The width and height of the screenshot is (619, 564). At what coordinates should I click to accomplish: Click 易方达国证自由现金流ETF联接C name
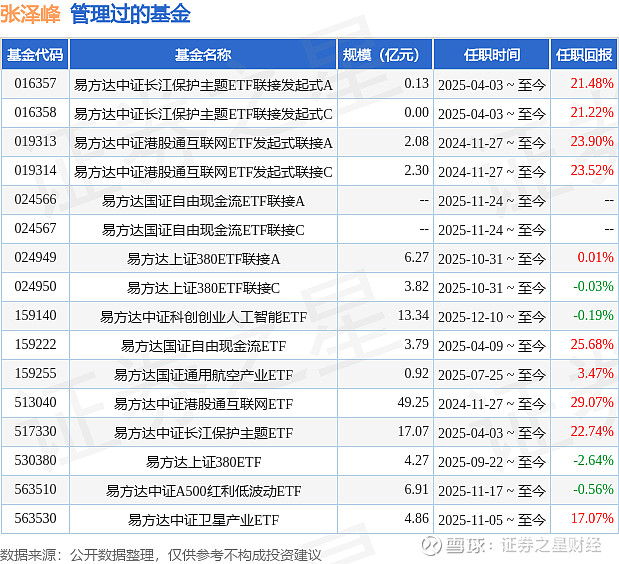tap(203, 230)
